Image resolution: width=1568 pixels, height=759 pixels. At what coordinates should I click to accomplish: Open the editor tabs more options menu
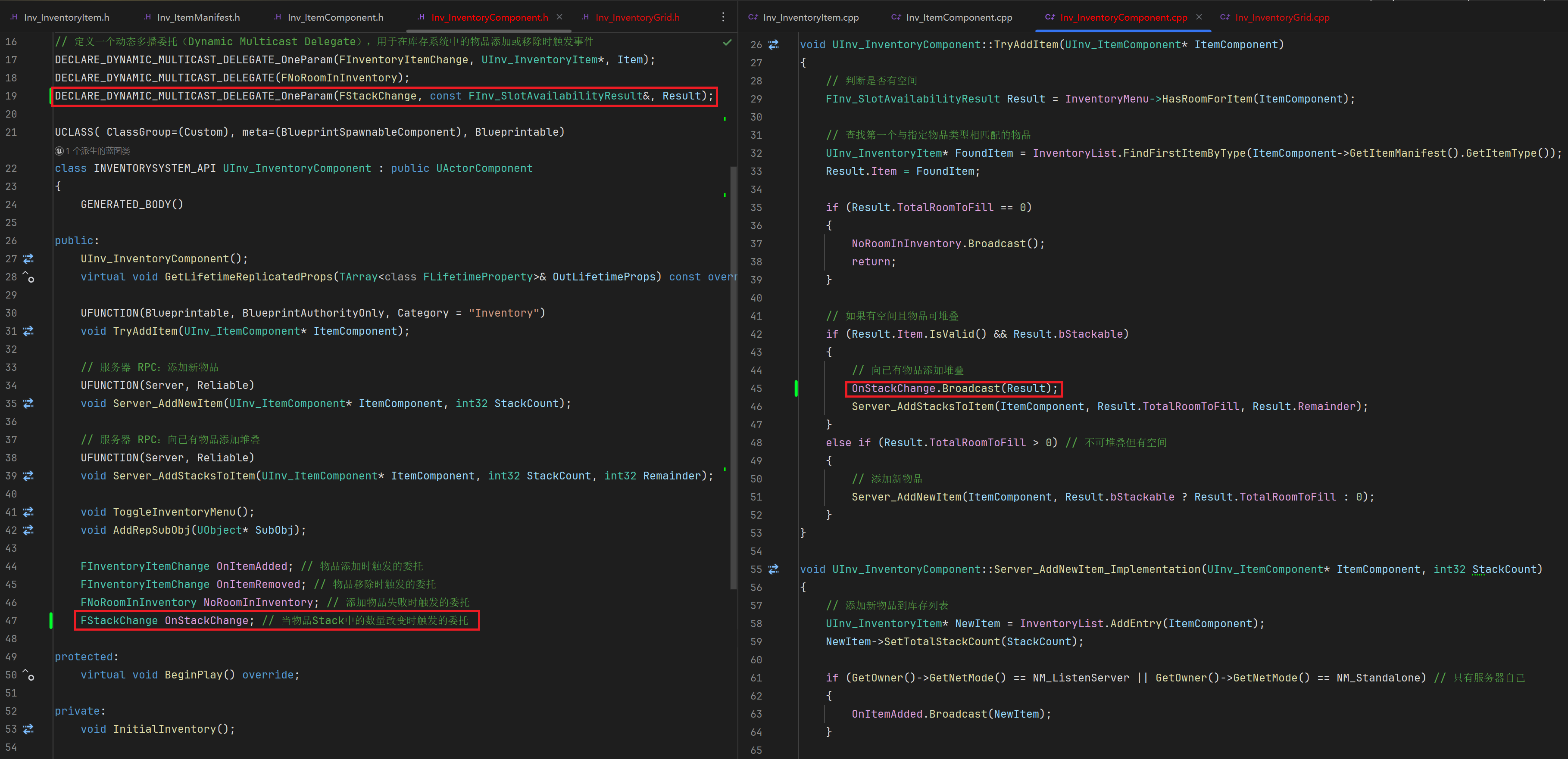coord(723,17)
